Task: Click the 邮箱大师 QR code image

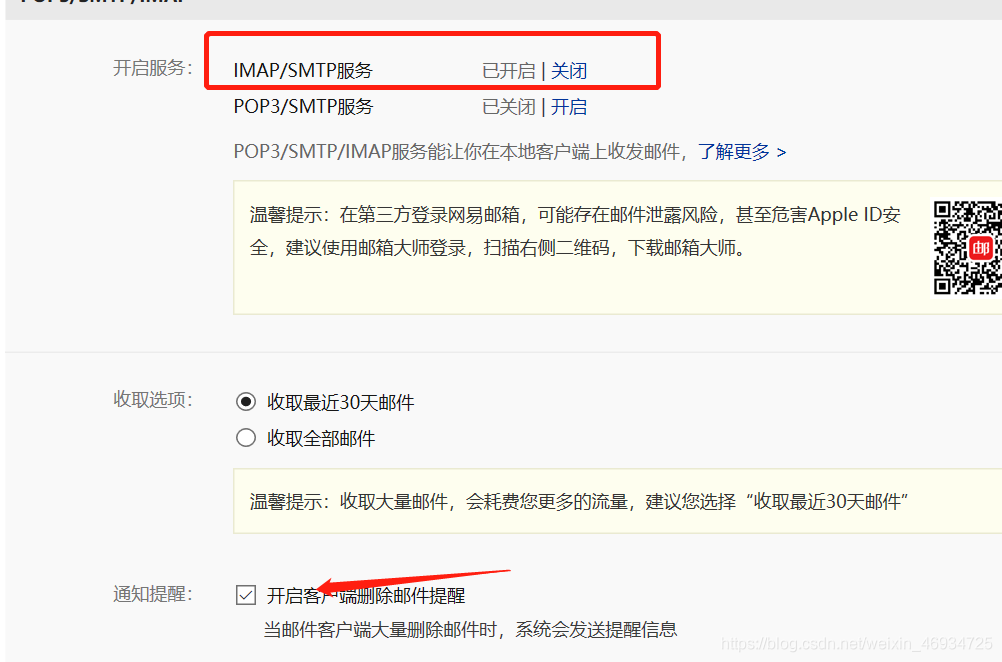Action: pos(967,247)
